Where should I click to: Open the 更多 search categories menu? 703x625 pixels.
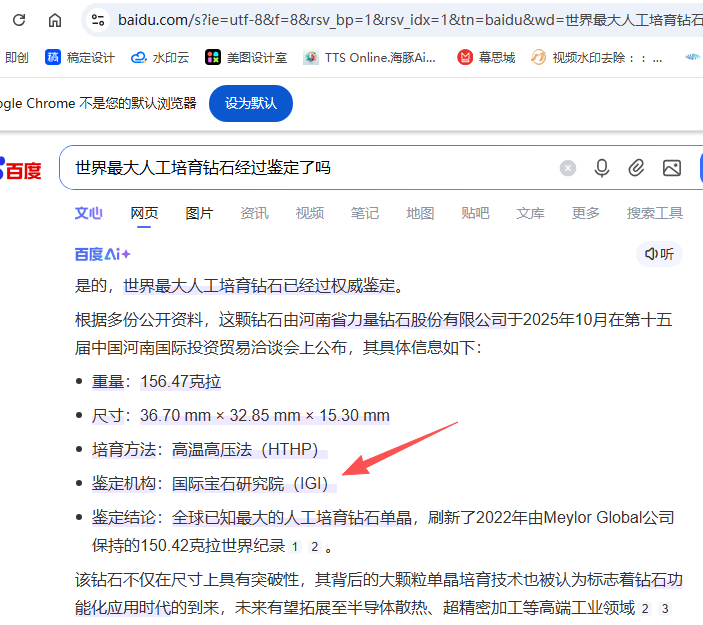585,213
